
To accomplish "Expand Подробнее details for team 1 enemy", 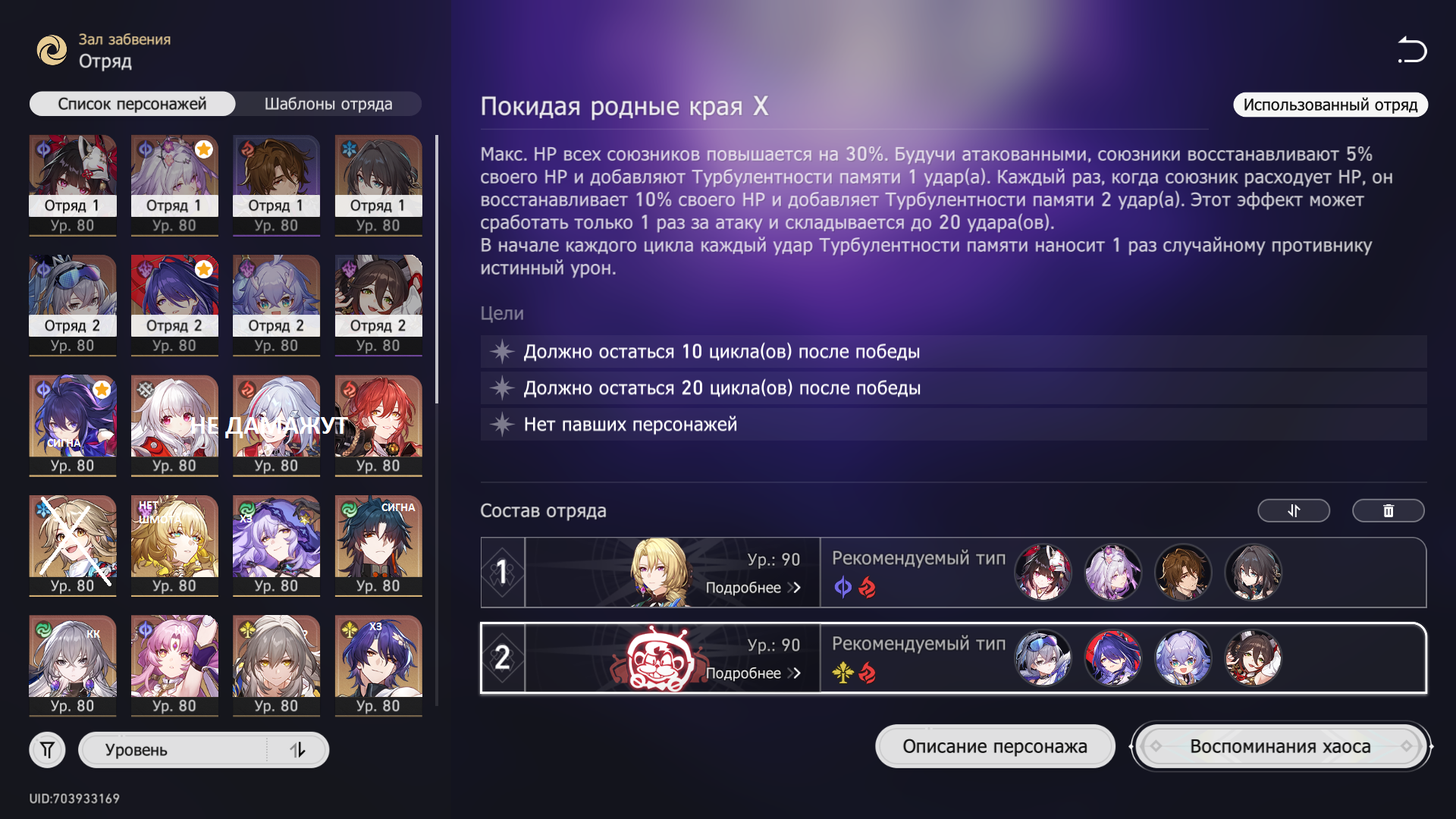I will 753,588.
